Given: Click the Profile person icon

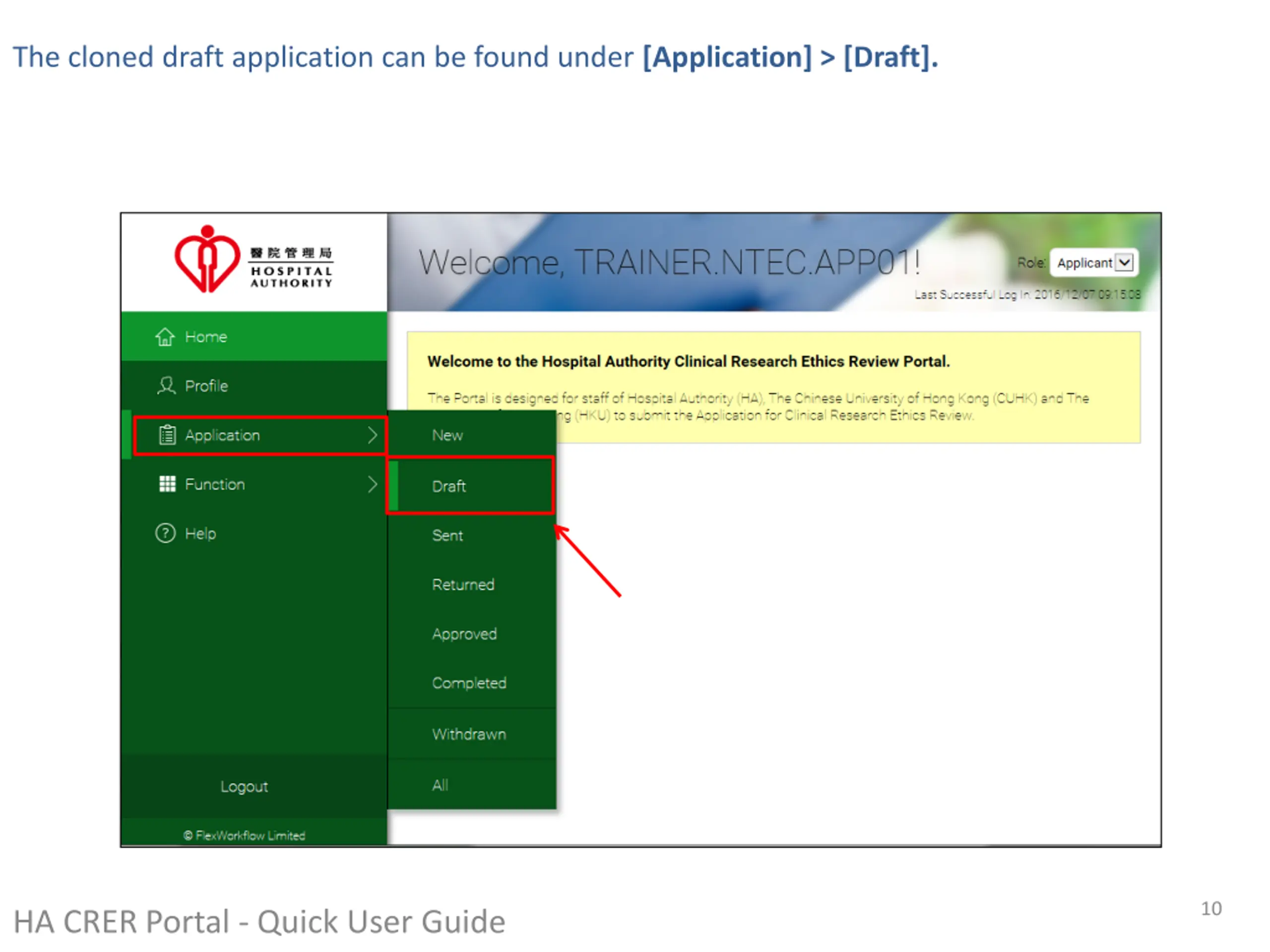Looking at the screenshot, I should point(166,386).
